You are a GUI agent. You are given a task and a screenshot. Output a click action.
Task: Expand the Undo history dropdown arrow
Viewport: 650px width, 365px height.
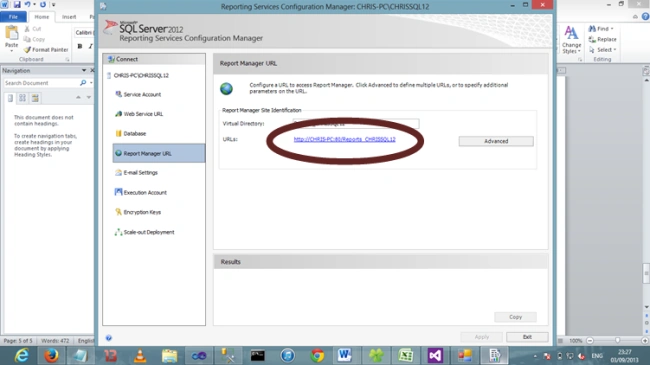(34, 5)
